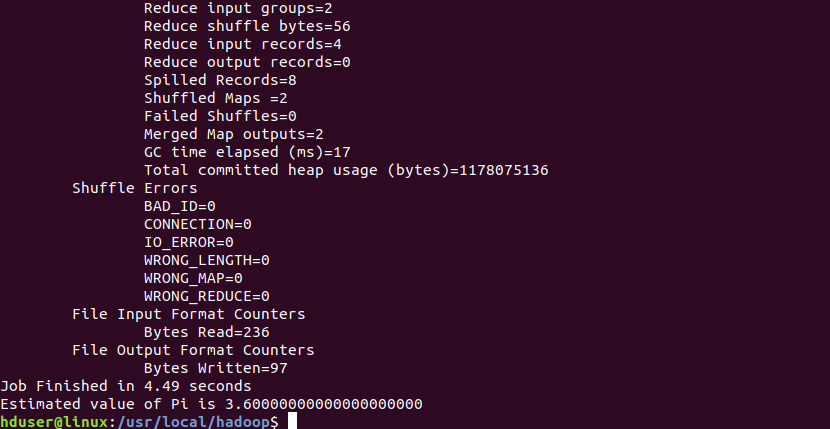Click the Estimated value of Pi line
The height and width of the screenshot is (429, 830).
[x=211, y=404]
